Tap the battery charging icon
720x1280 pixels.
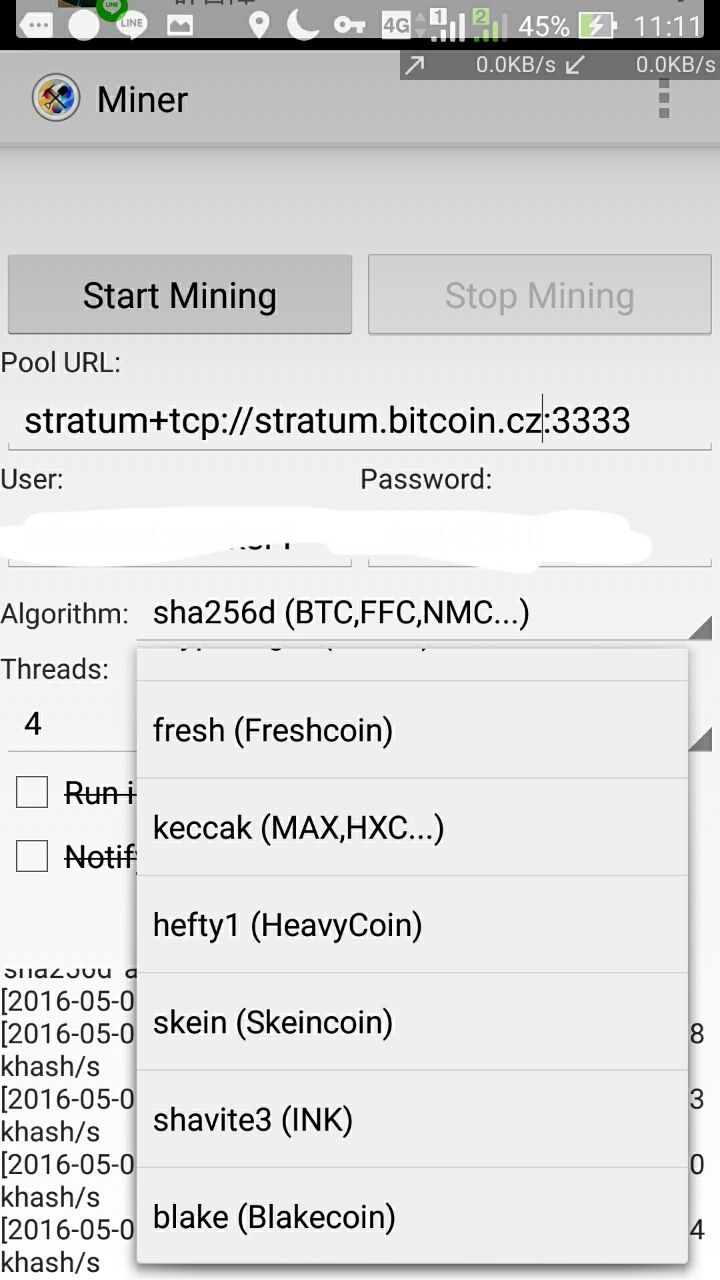tap(599, 25)
